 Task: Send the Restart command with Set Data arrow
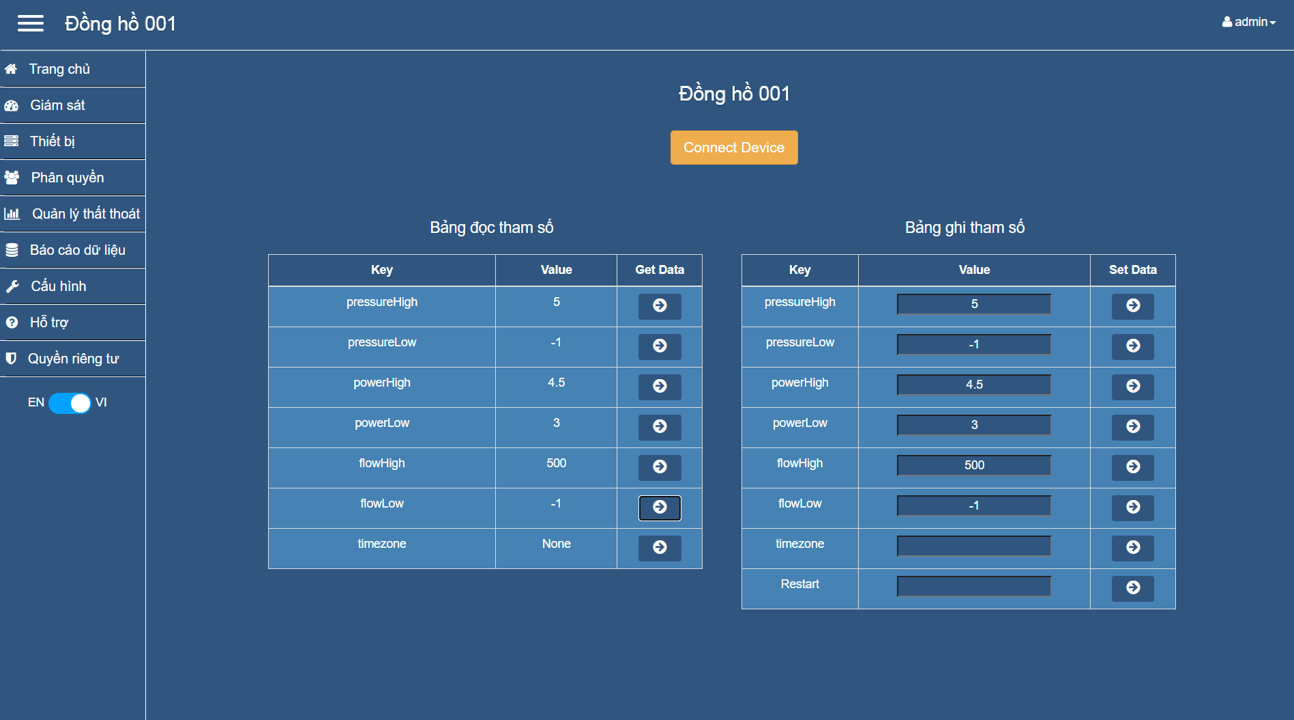tap(1132, 588)
